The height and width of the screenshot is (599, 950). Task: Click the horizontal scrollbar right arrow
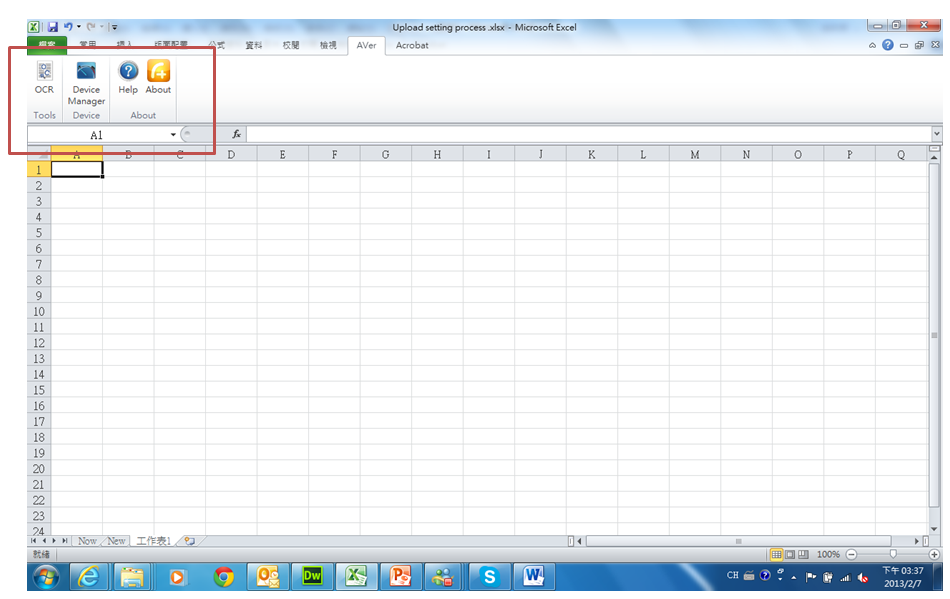917,541
